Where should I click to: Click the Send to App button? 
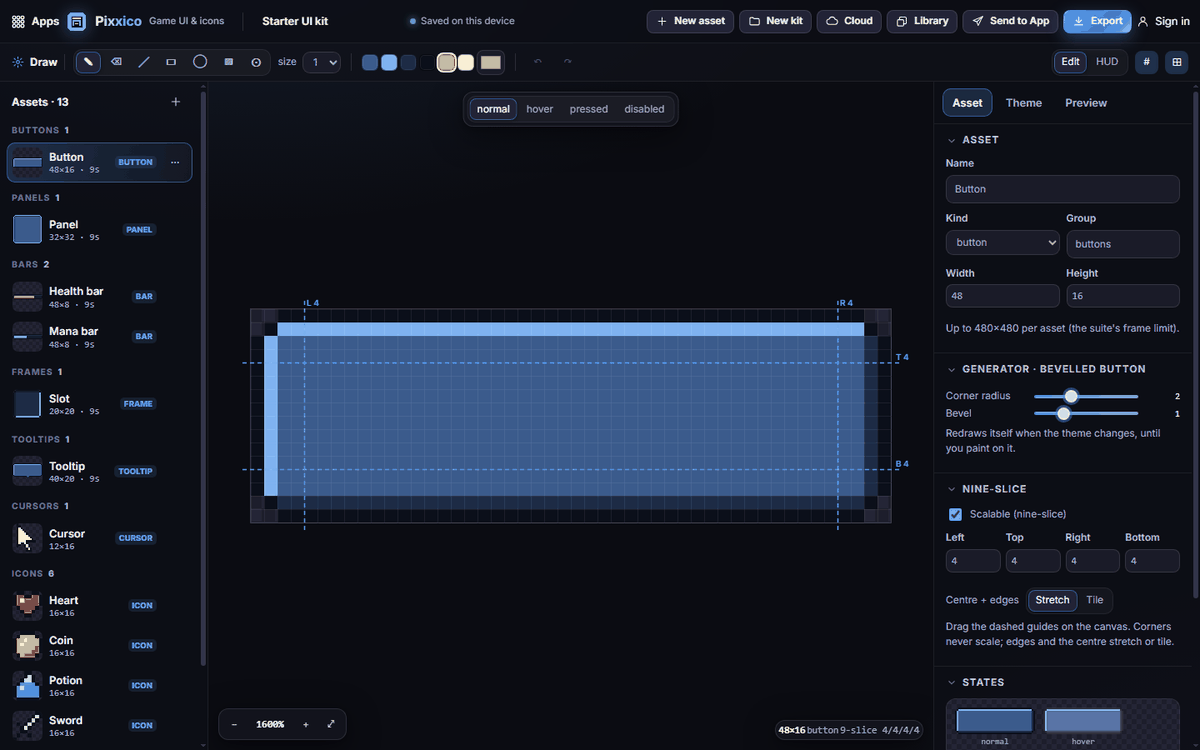(x=1010, y=21)
